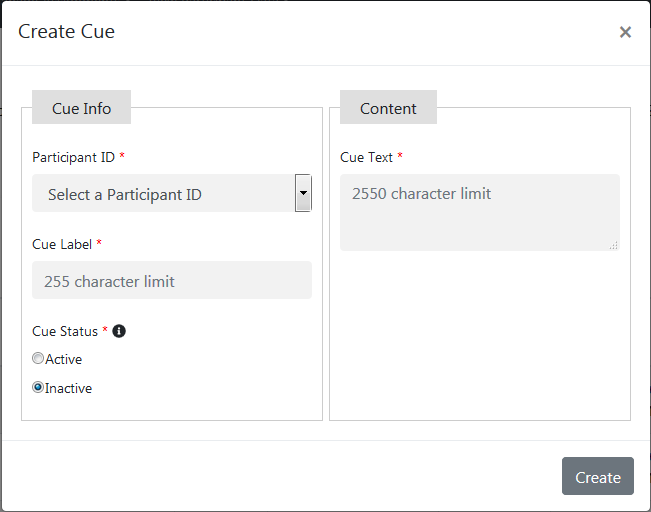
Task: Click the red asterisk beside Participant ID
Action: (122, 156)
